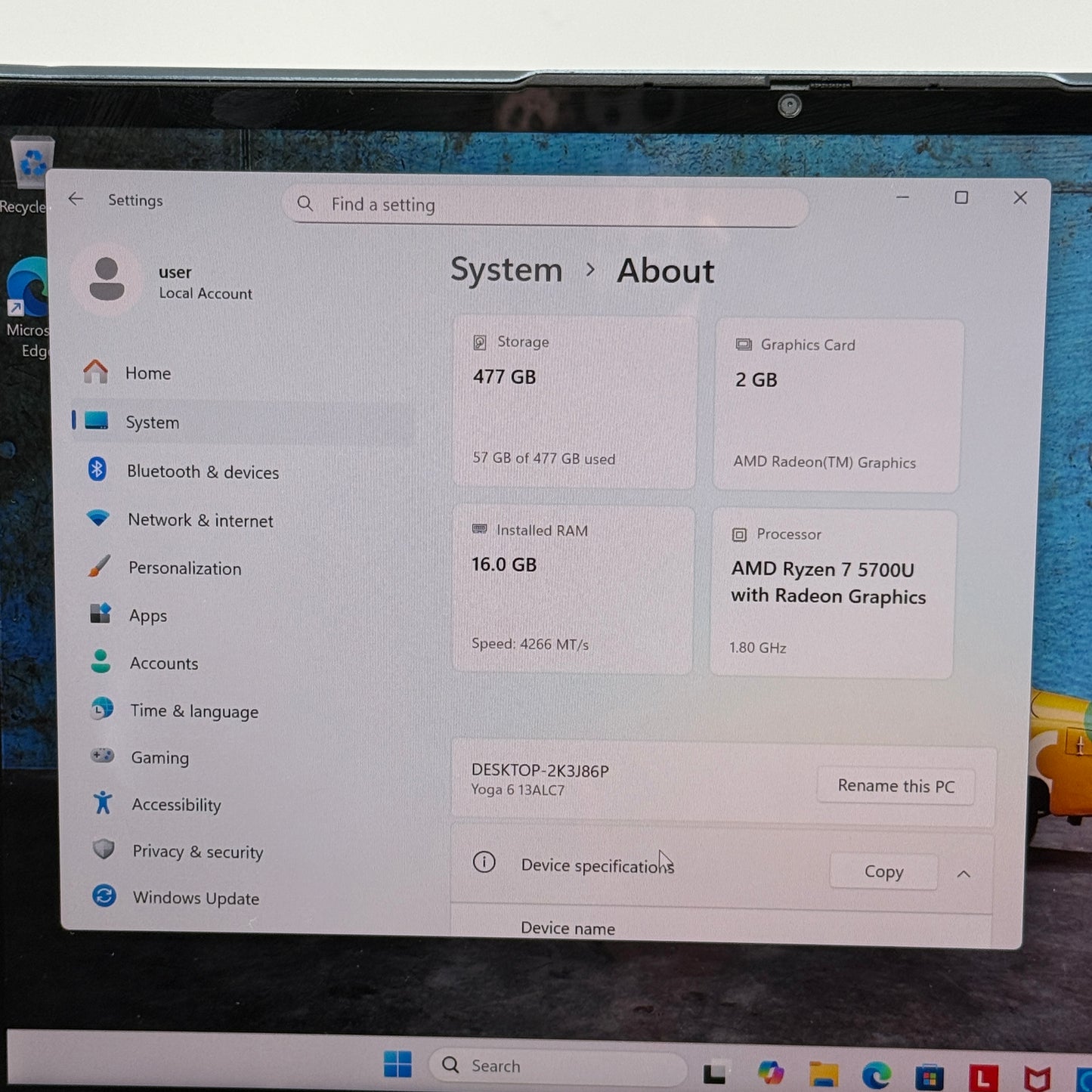Focus the Find a setting field
Viewport: 1092px width, 1092px height.
[x=545, y=205]
